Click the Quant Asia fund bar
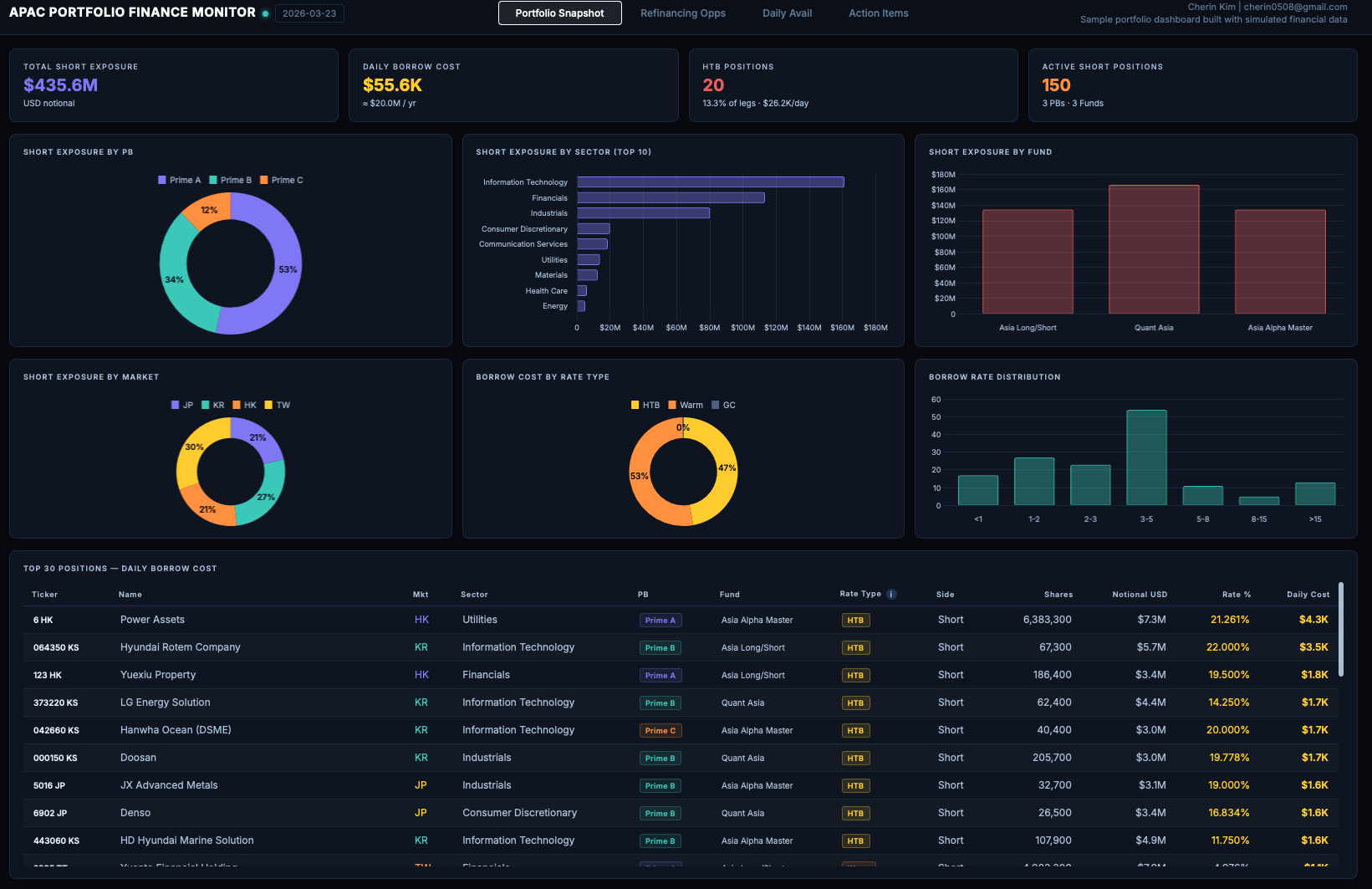 pos(1154,249)
